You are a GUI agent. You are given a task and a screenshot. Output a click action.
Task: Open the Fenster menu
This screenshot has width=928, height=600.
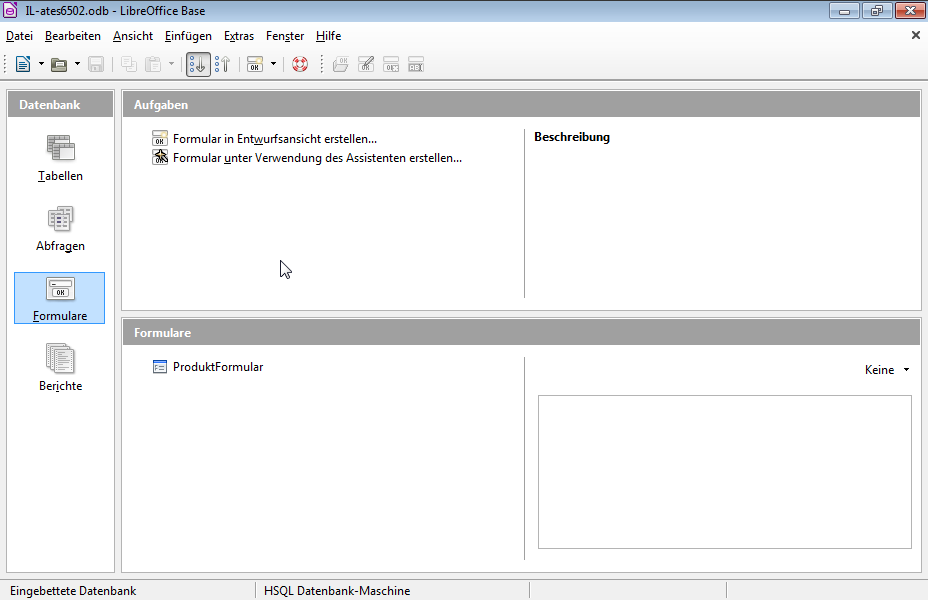pos(285,36)
